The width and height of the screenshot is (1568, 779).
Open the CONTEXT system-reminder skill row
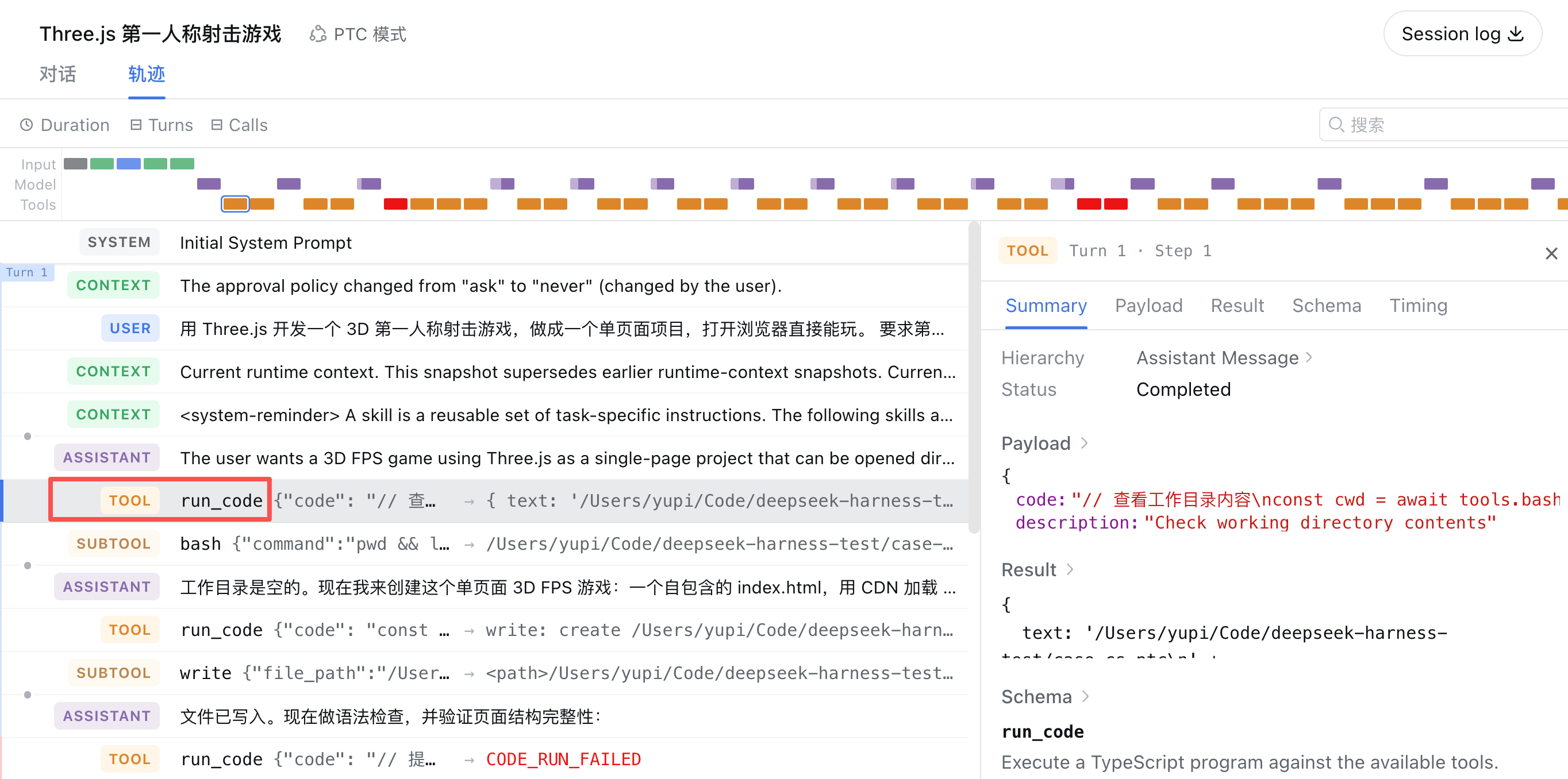[485, 415]
